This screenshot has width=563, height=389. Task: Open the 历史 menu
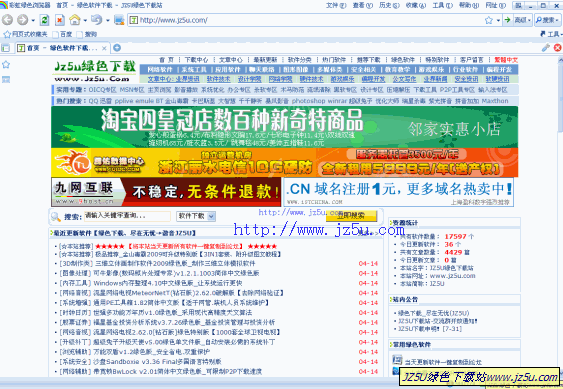pyautogui.click(x=389, y=5)
